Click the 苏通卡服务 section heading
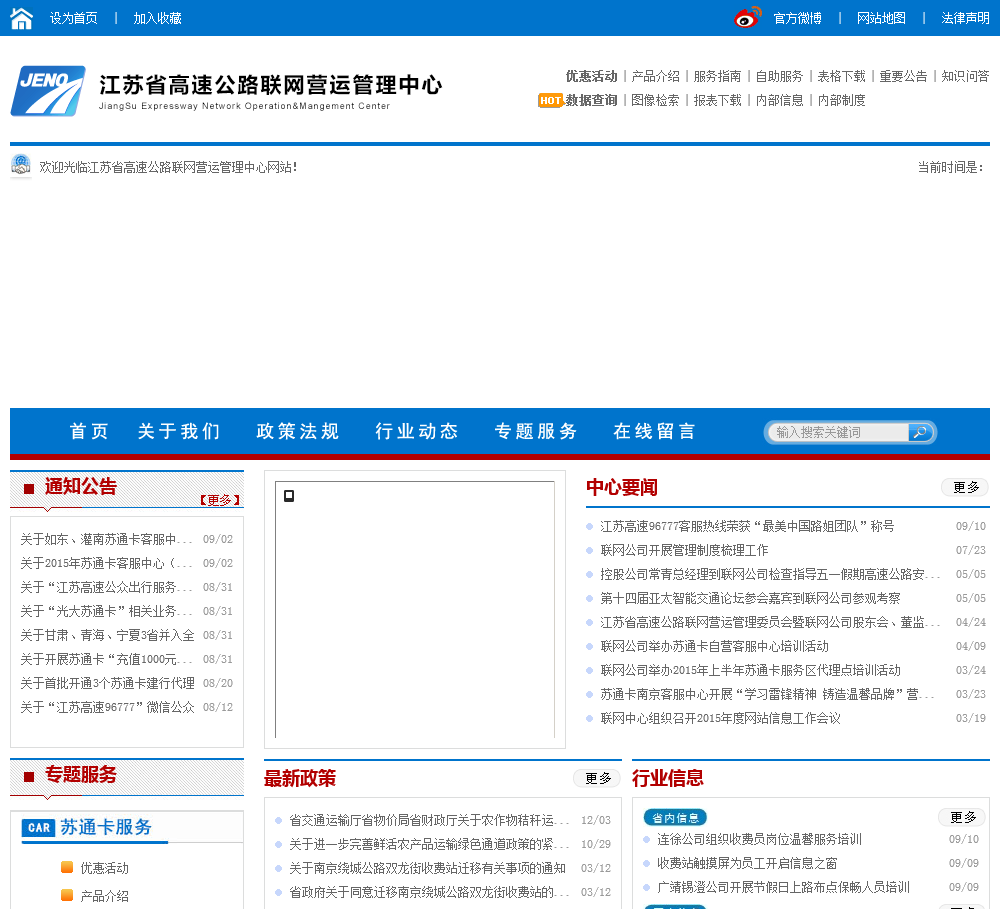Image resolution: width=1000 pixels, height=909 pixels. coord(106,827)
